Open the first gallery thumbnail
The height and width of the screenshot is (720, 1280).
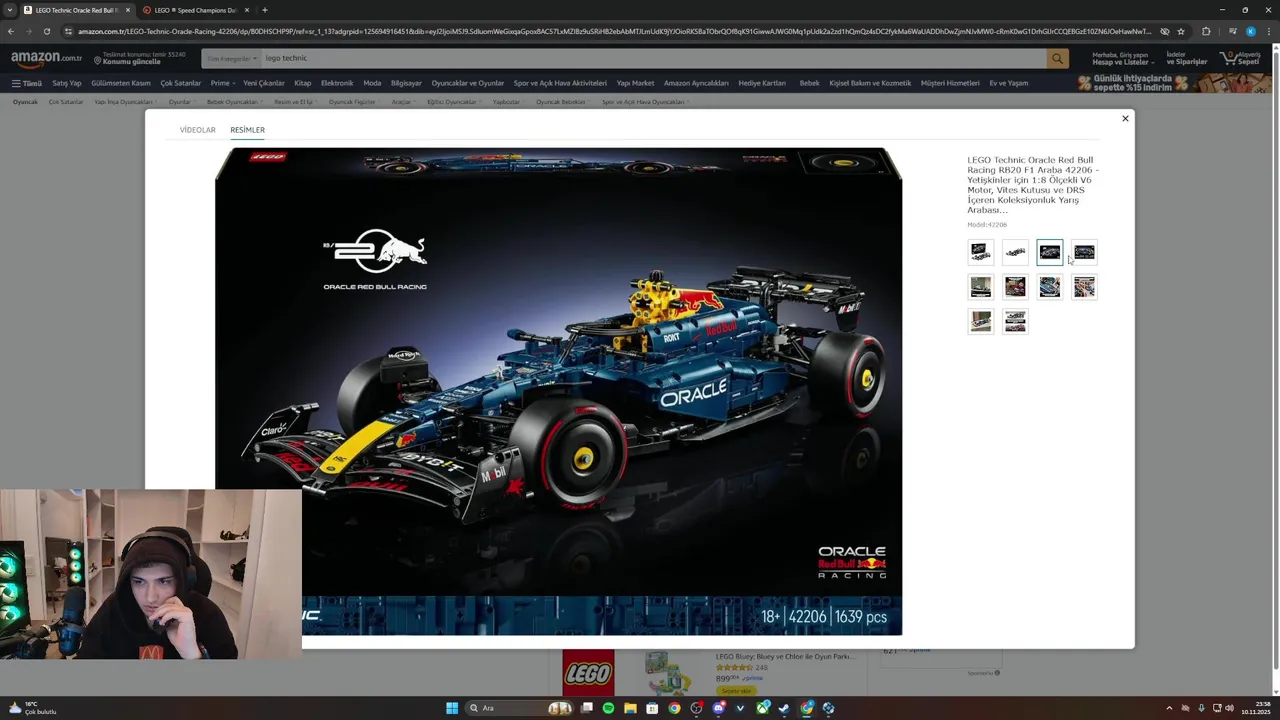click(980, 252)
